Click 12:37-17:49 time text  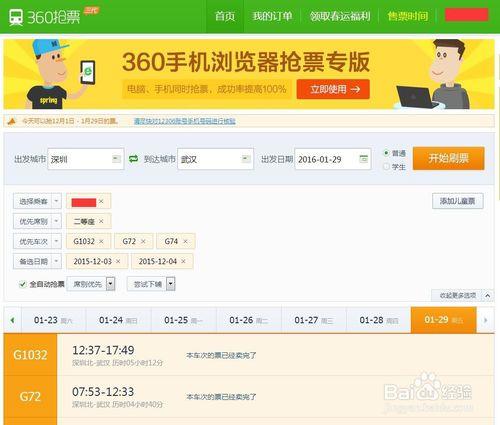point(103,350)
